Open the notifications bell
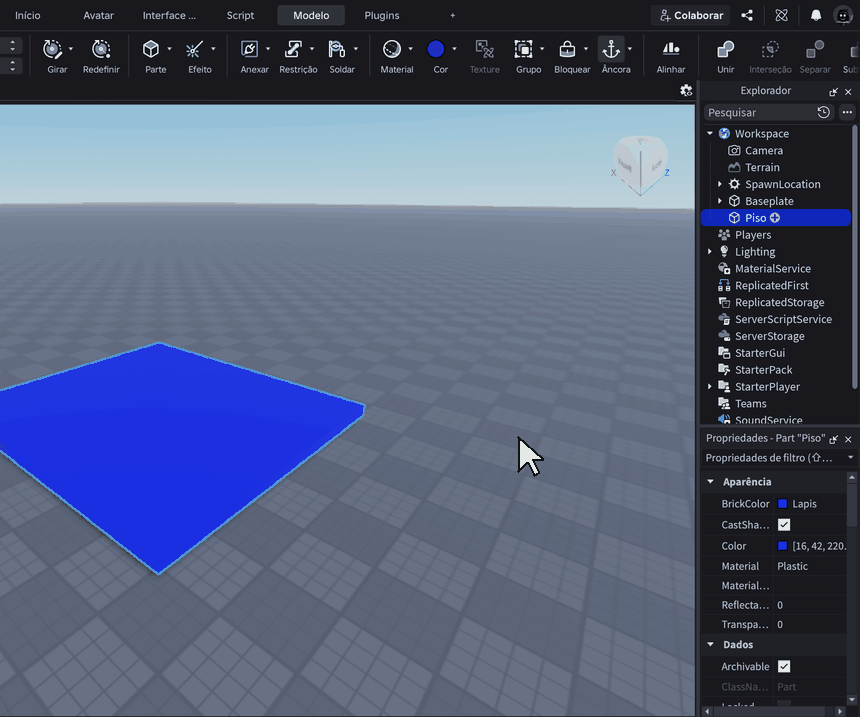This screenshot has width=860, height=717. pyautogui.click(x=816, y=15)
